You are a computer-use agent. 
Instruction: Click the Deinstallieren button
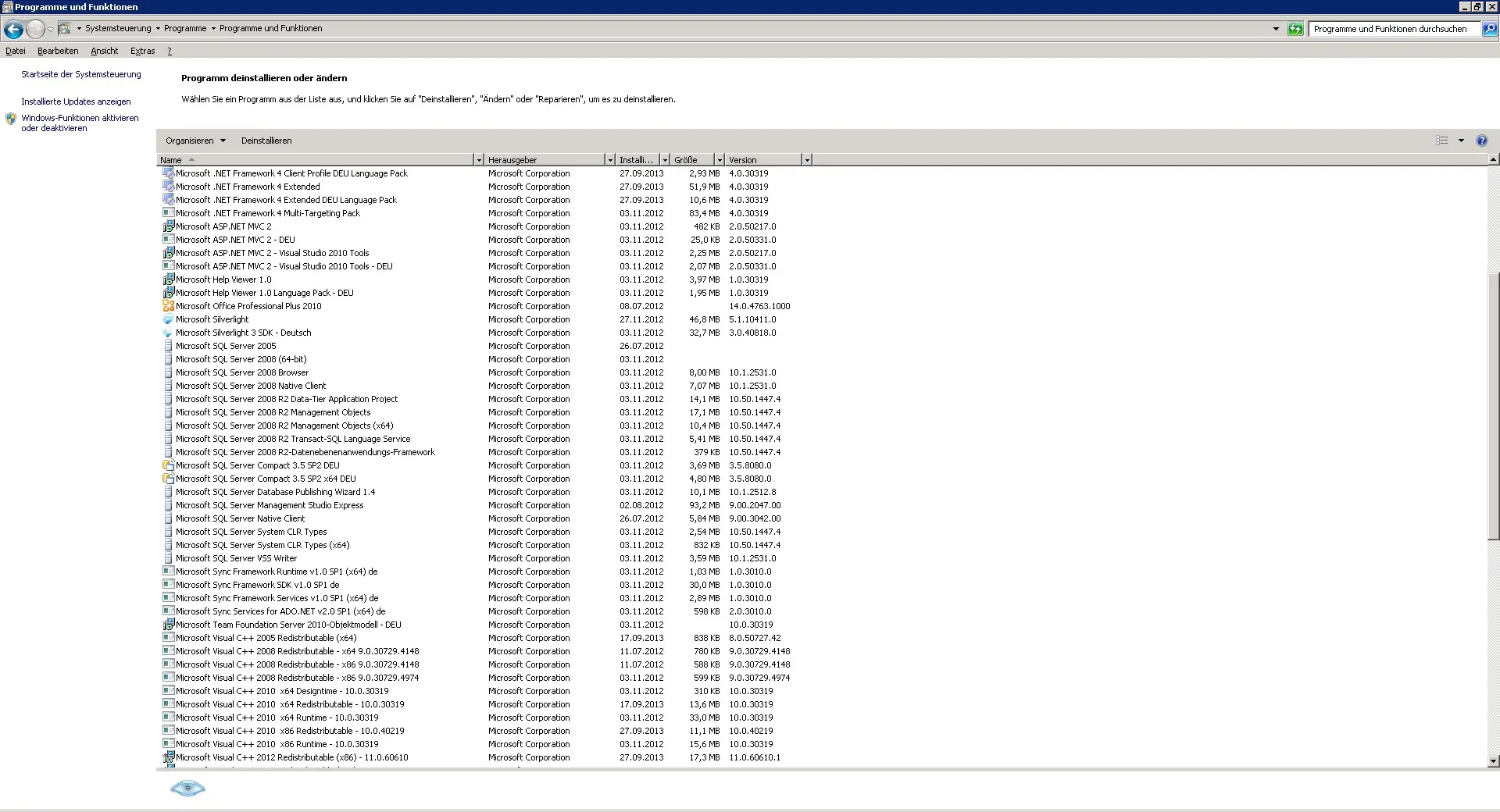pos(266,141)
